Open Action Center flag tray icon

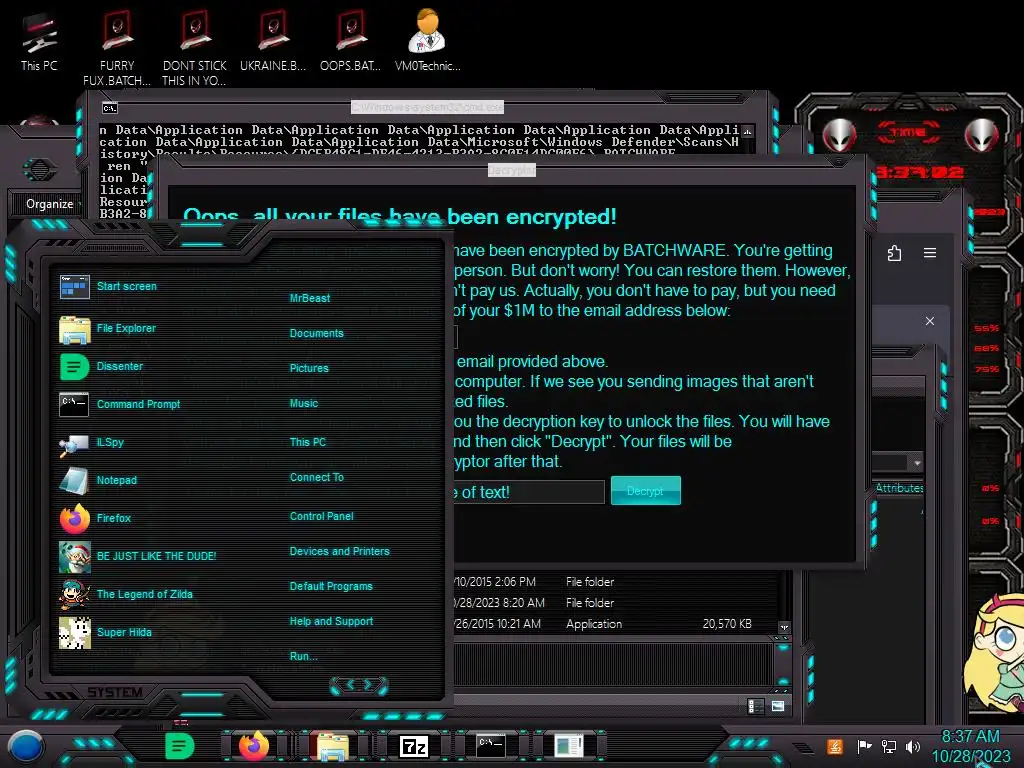point(864,746)
